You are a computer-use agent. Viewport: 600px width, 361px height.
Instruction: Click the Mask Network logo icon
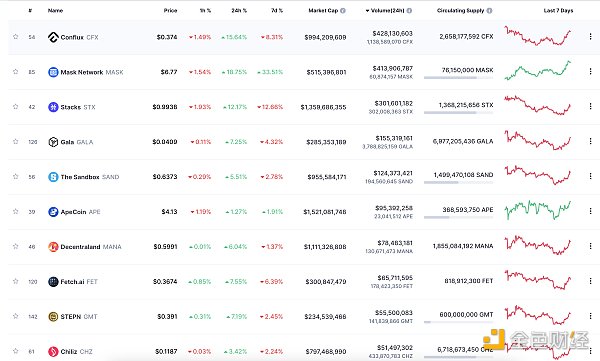coord(53,72)
